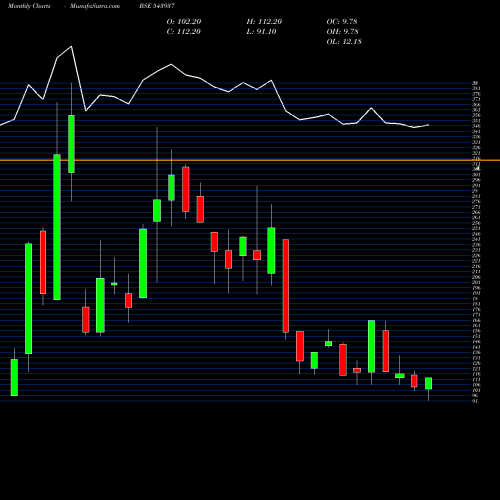Select the high value "H: 112.20"
Screen dimensions: 500x500
264,21
